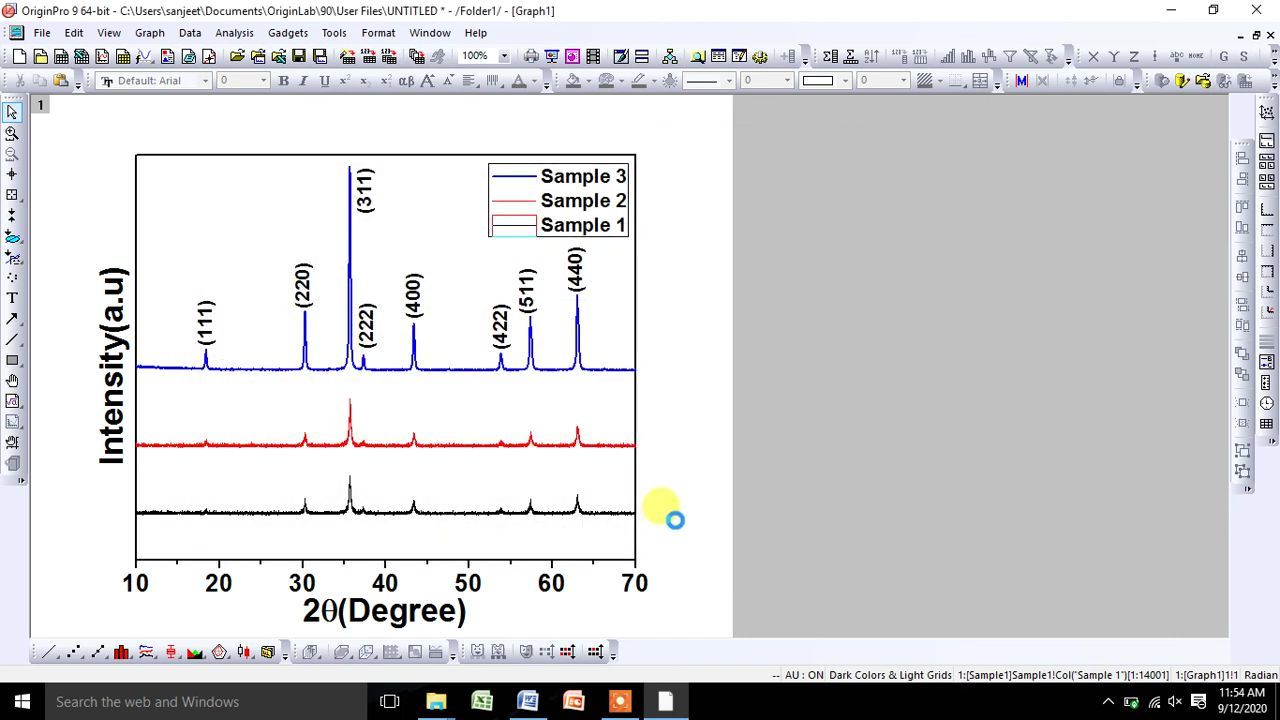Image resolution: width=1280 pixels, height=720 pixels.
Task: Toggle Italic text formatting
Action: pyautogui.click(x=304, y=81)
